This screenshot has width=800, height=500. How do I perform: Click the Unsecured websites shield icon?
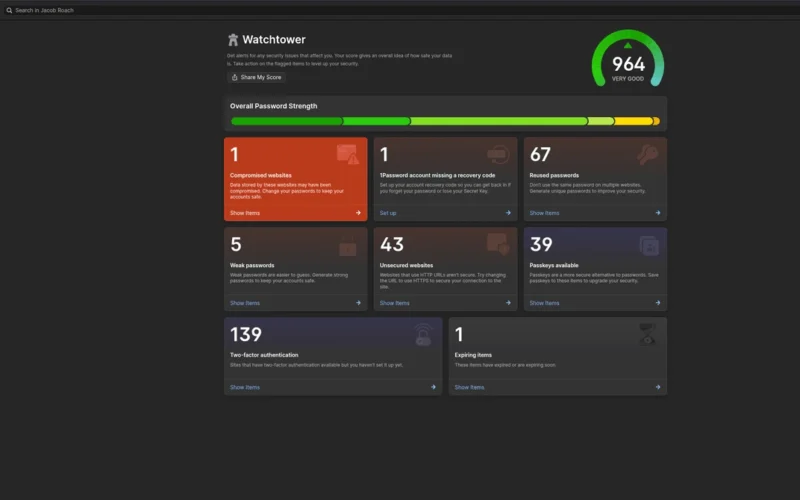click(x=497, y=243)
